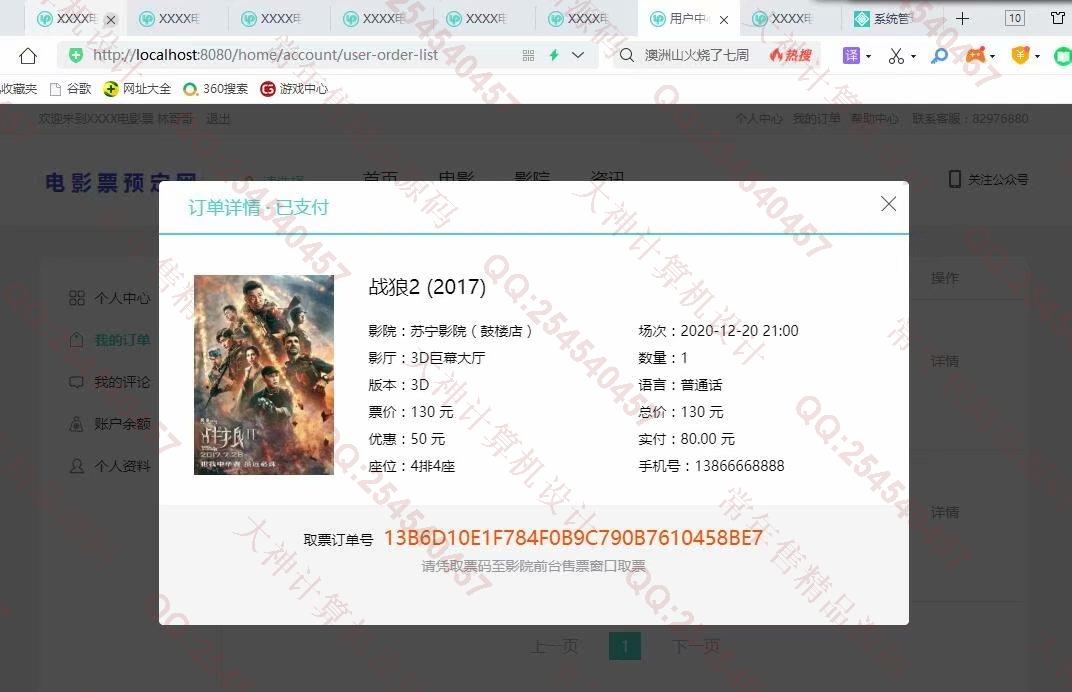Open the scissors tool dropdown arrow
The height and width of the screenshot is (692, 1072).
point(914,57)
